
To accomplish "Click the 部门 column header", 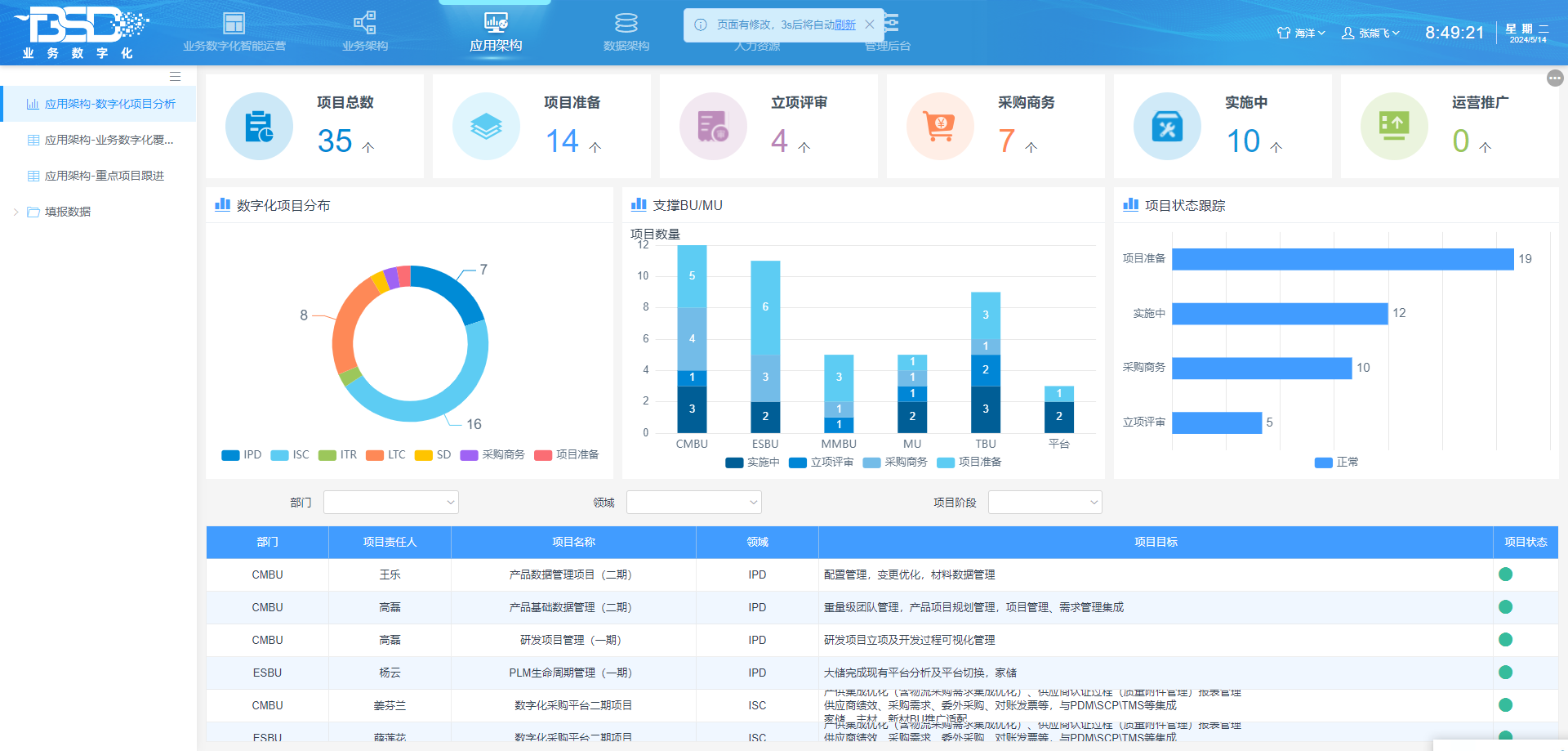I will click(x=267, y=542).
